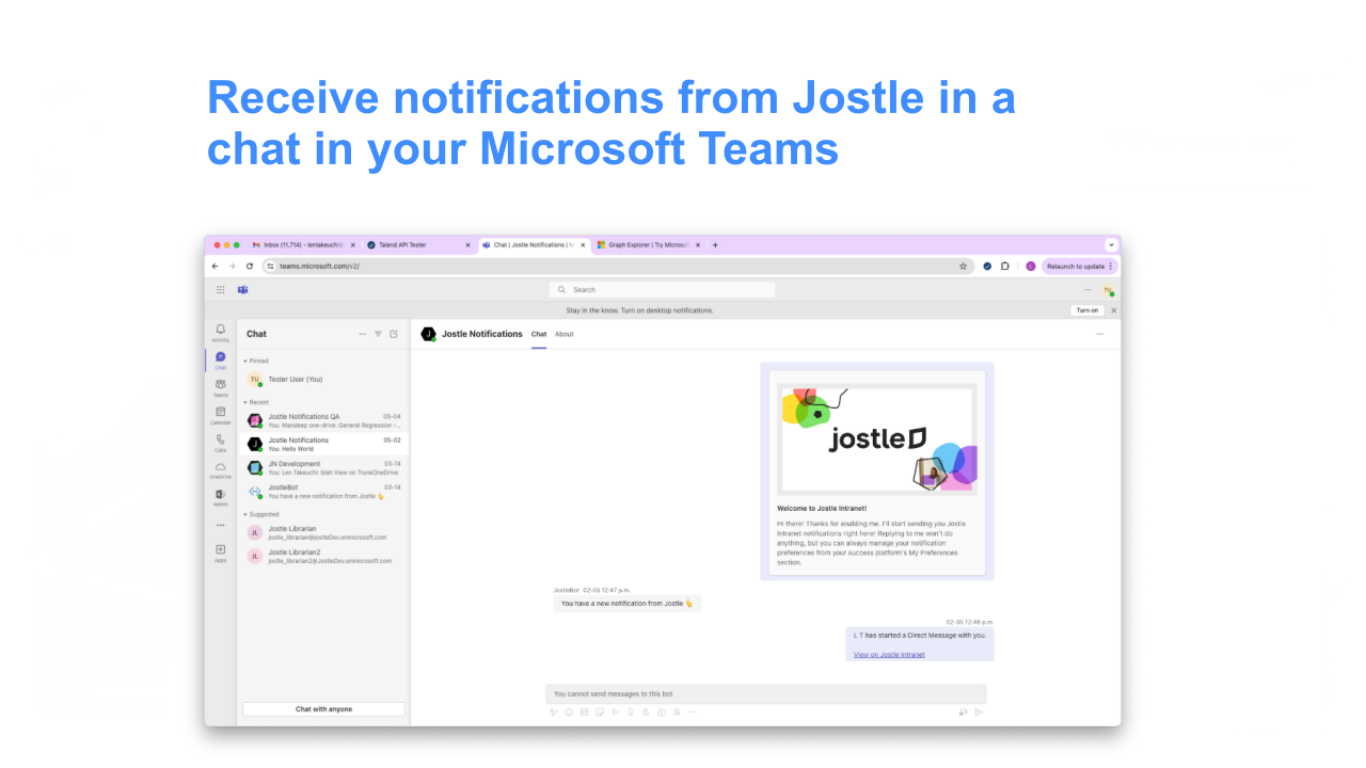Collapse the Recent chats section
The width and height of the screenshot is (1366, 768).
(x=256, y=402)
